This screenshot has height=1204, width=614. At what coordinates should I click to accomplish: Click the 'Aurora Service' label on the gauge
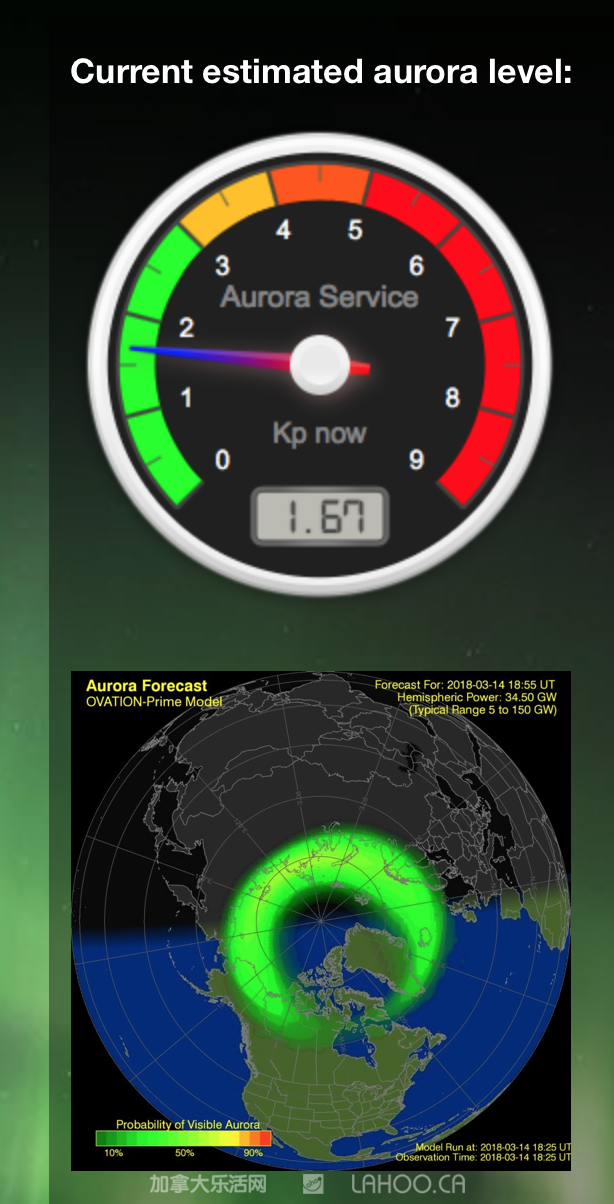point(319,297)
